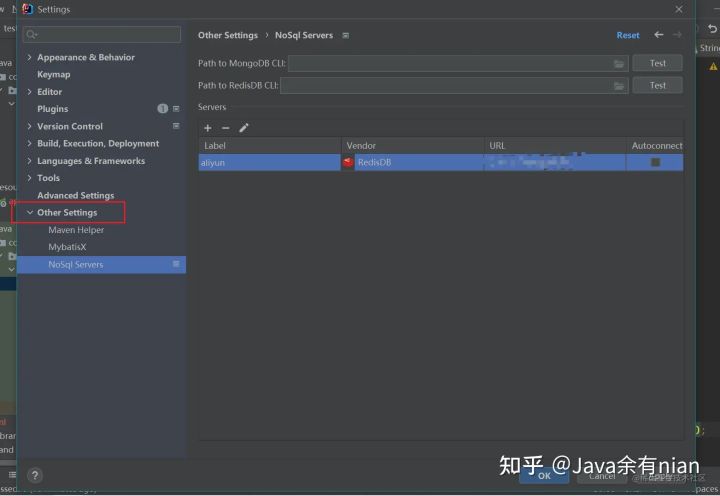The width and height of the screenshot is (720, 496).
Task: Expand the Tools section
Action: 29,178
